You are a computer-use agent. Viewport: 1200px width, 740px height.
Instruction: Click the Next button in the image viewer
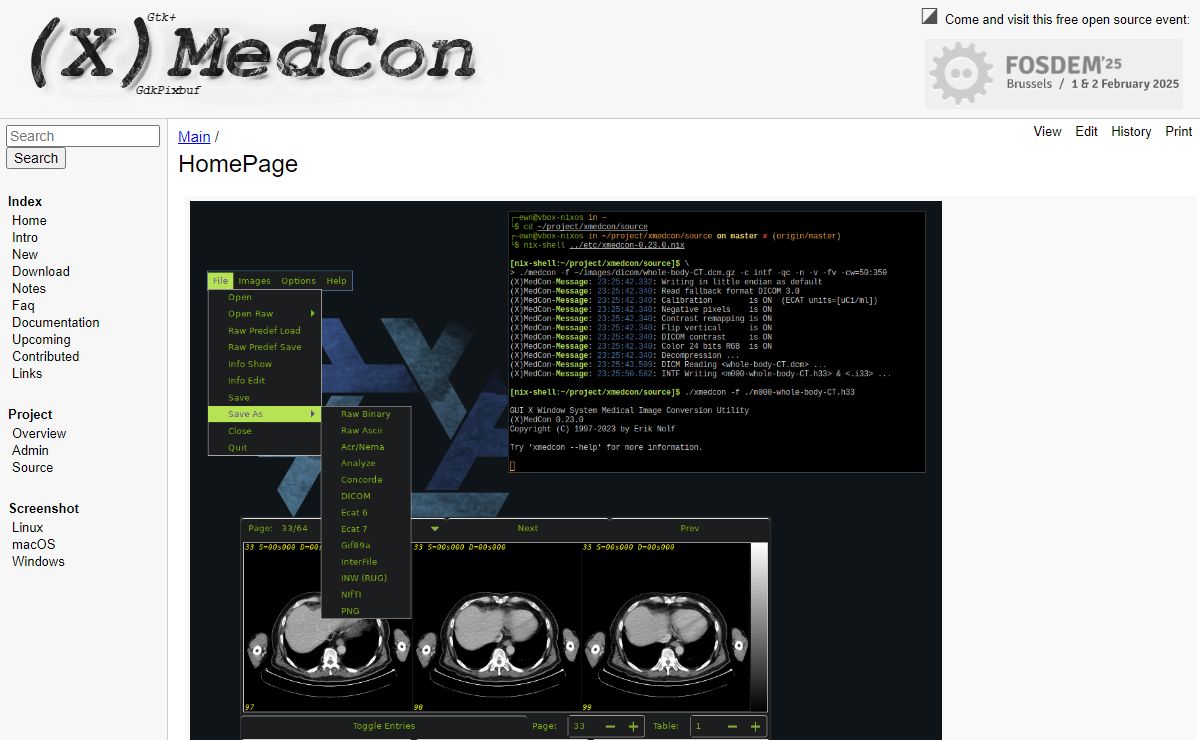click(528, 528)
